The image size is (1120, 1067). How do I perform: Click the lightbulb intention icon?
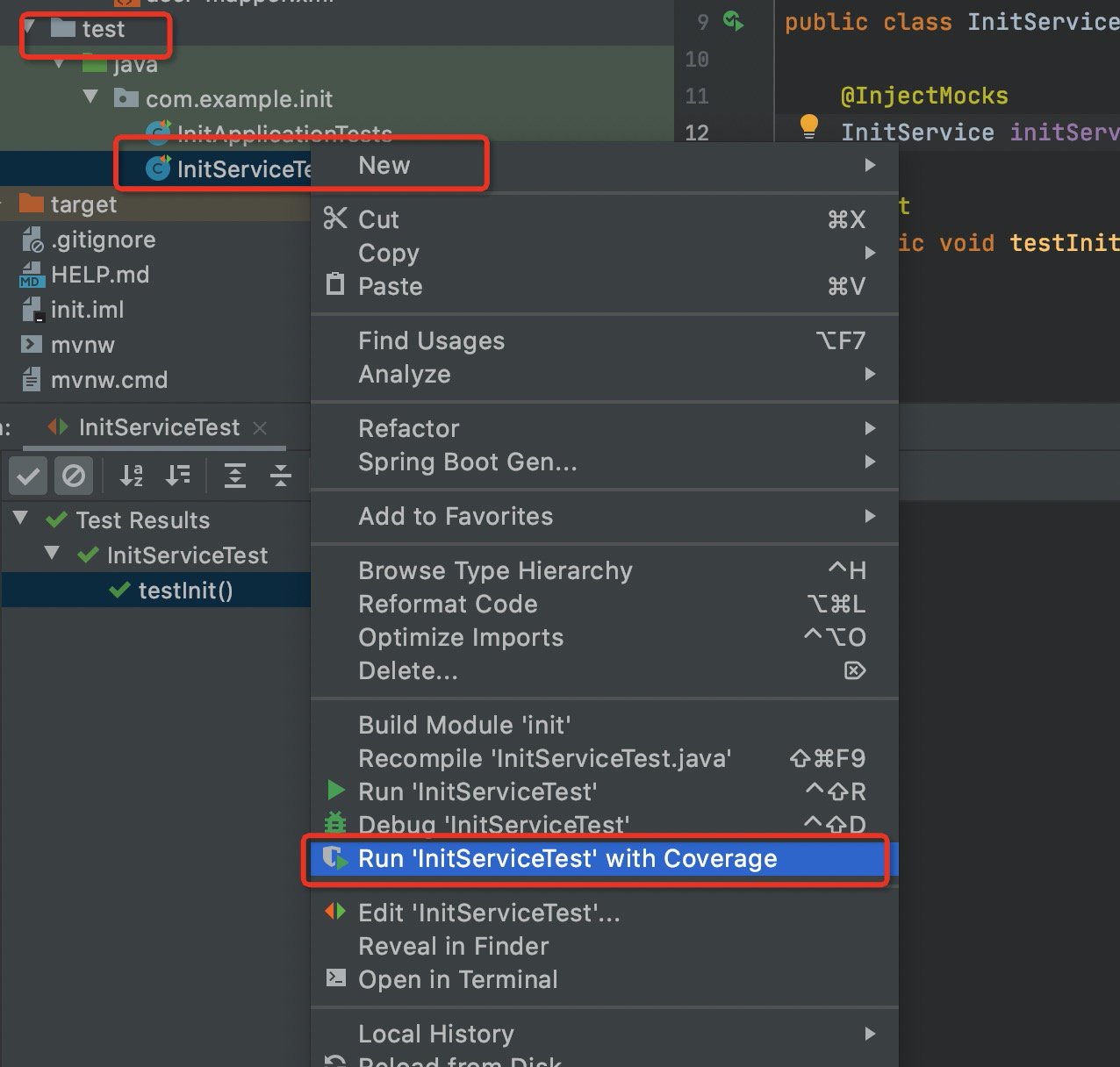809,127
